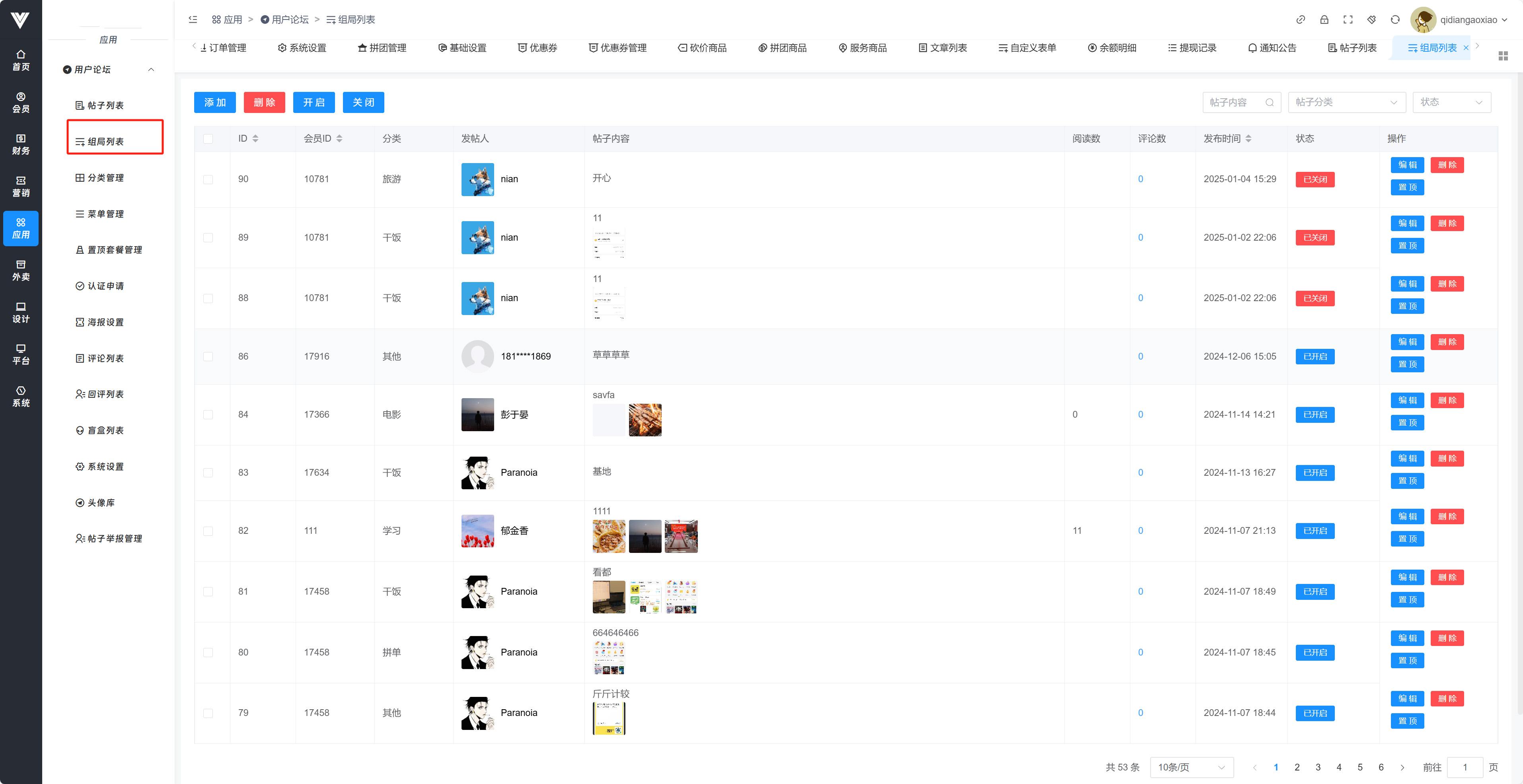Image resolution: width=1523 pixels, height=784 pixels.
Task: Click the search icon in 帖子内容 field
Action: pyautogui.click(x=1269, y=102)
